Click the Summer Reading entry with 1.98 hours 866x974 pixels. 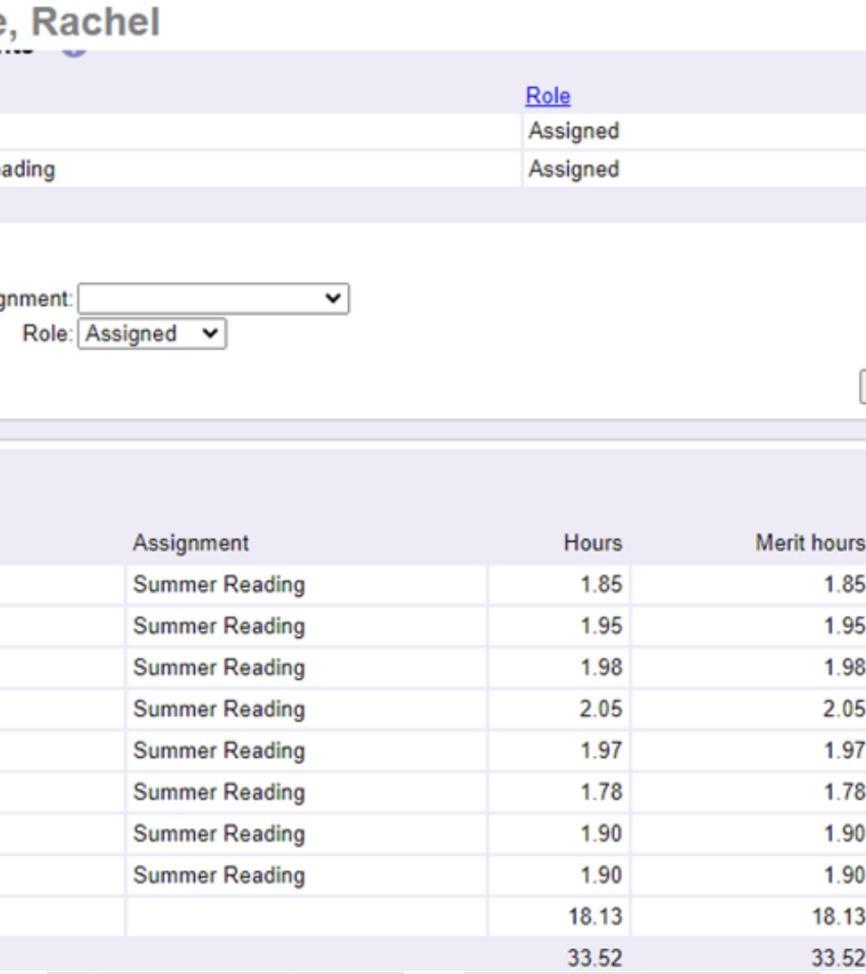(x=218, y=667)
